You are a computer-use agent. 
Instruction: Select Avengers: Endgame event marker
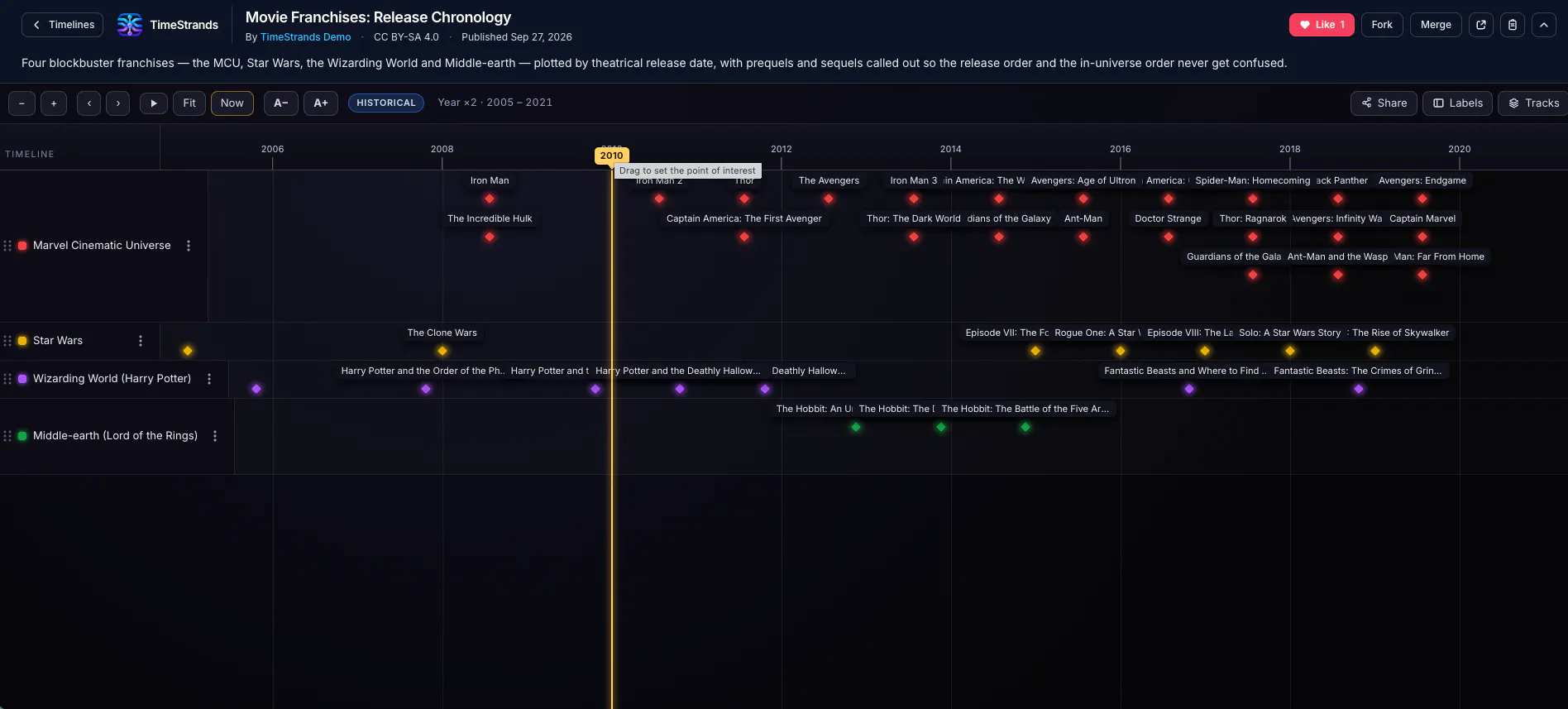click(1422, 199)
